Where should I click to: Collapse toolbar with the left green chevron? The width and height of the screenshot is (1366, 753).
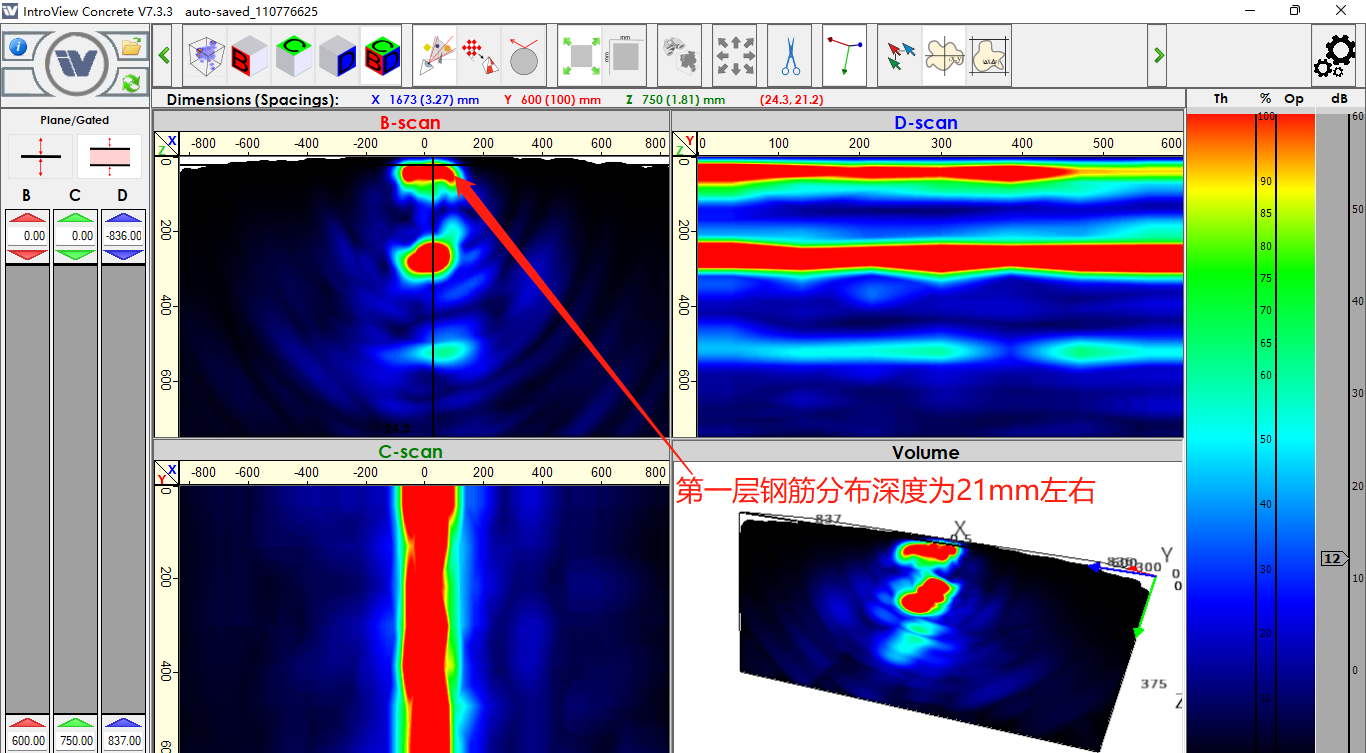(164, 55)
